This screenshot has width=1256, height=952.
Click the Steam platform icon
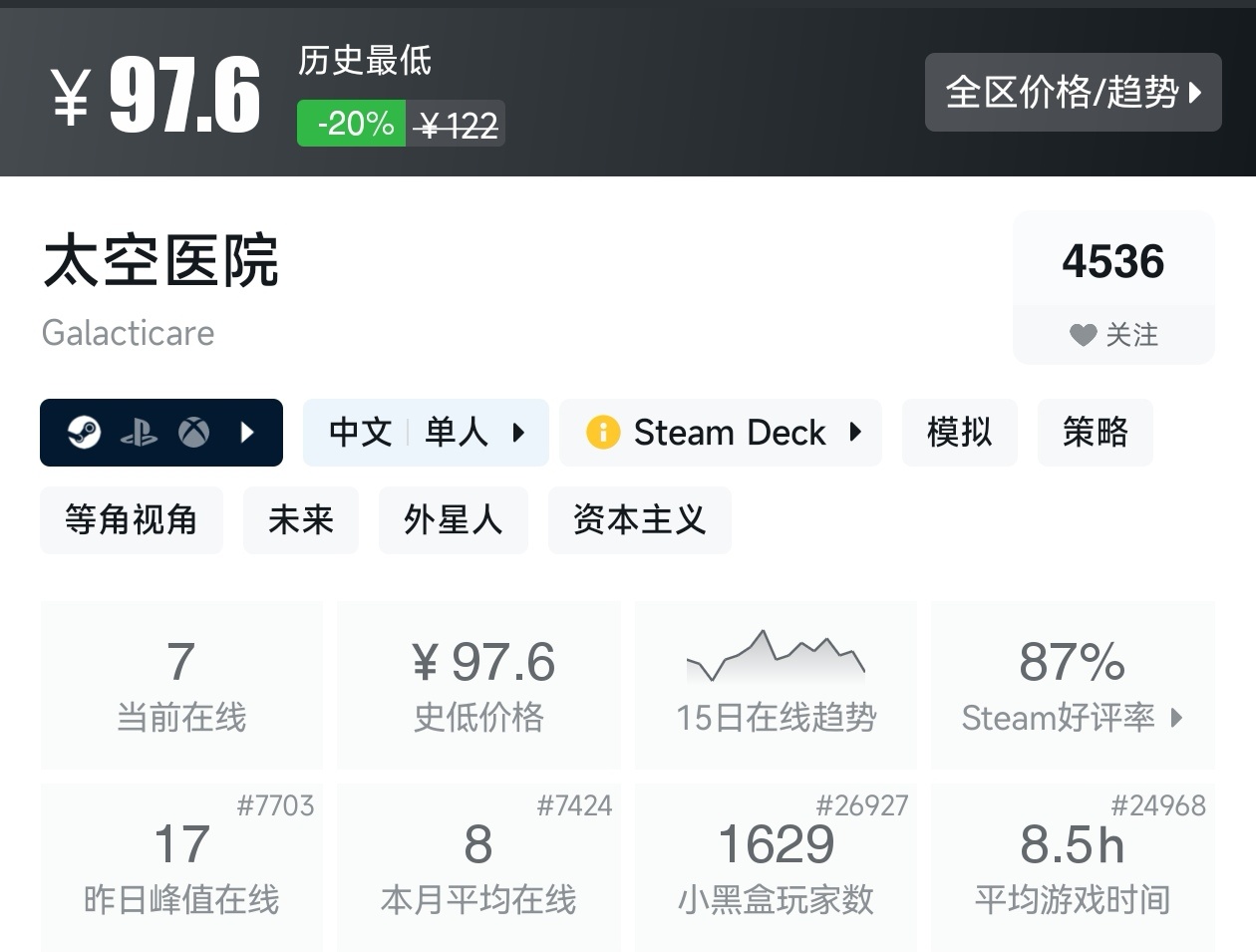coord(85,433)
